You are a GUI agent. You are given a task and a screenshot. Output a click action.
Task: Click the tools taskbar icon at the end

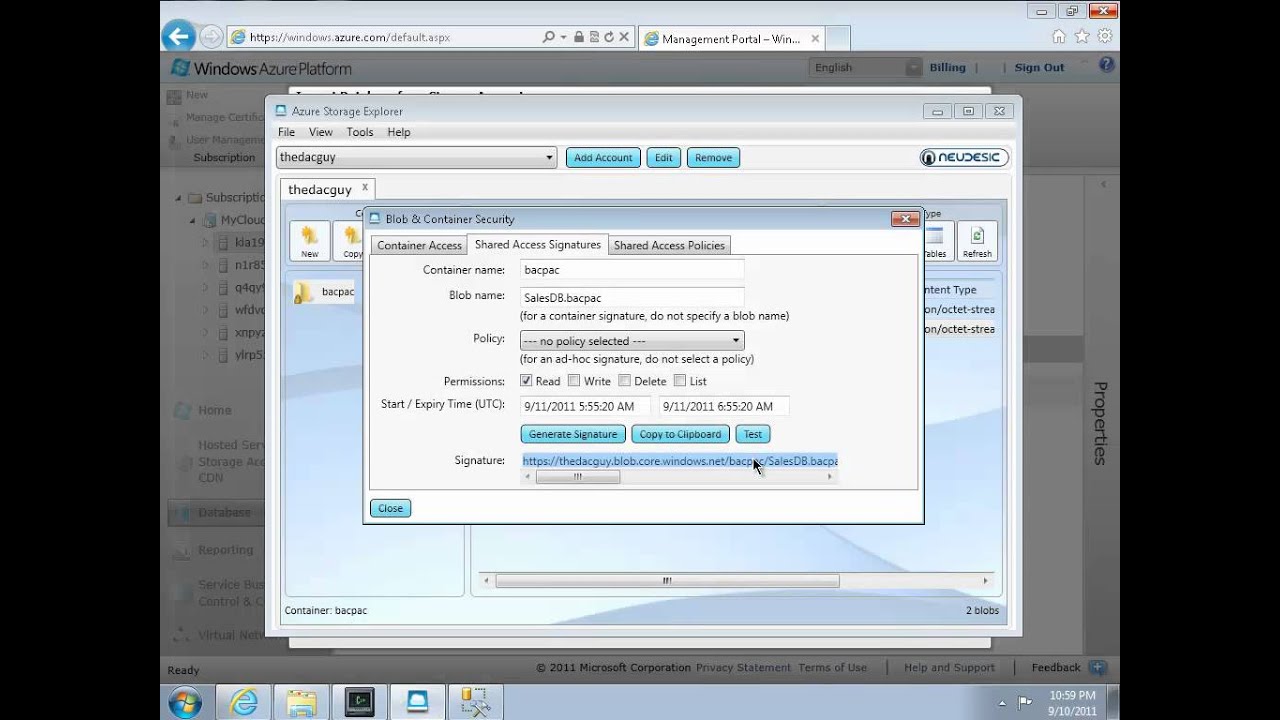pos(475,702)
